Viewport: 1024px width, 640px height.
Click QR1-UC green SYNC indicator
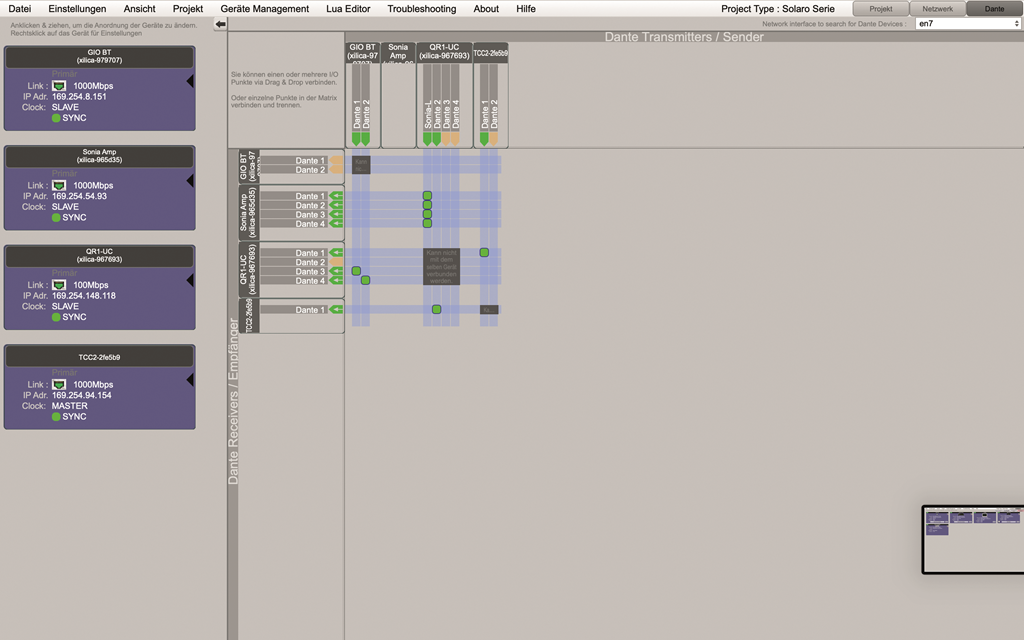pyautogui.click(x=56, y=317)
